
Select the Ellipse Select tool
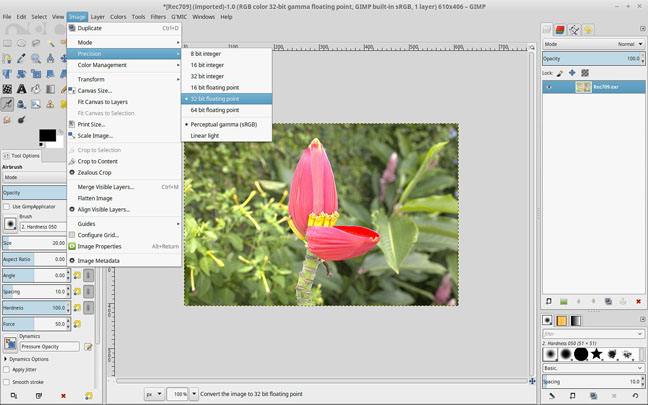coord(21,43)
